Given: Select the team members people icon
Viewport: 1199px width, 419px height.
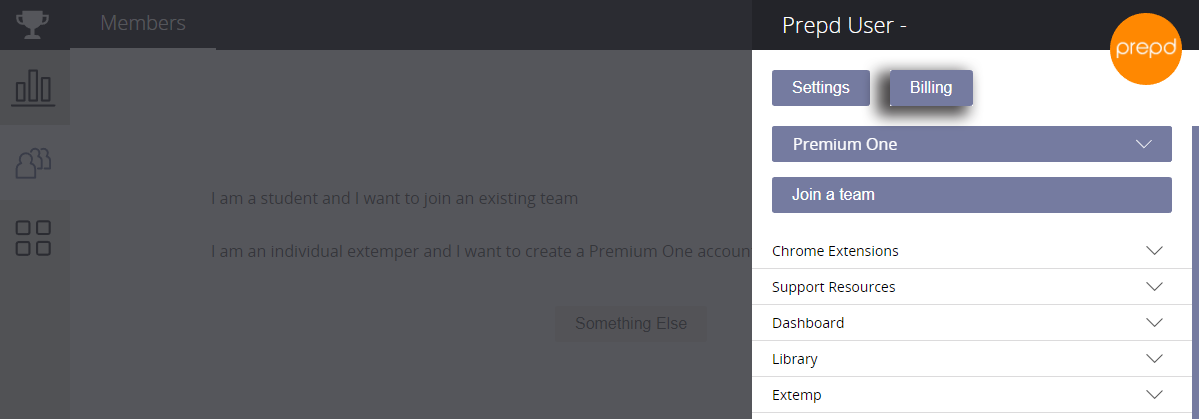Looking at the screenshot, I should pos(34,163).
